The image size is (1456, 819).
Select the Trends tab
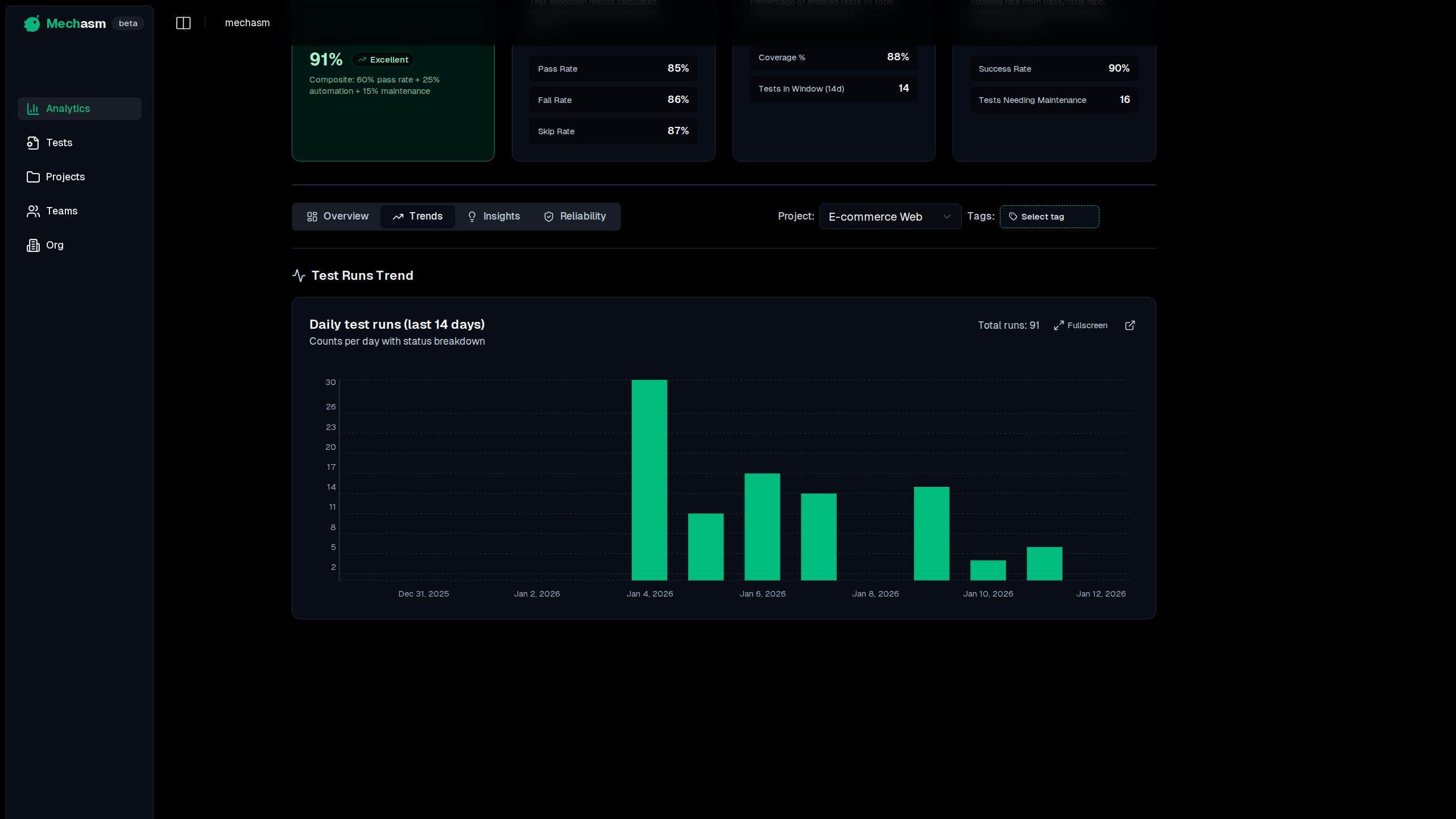(x=417, y=217)
